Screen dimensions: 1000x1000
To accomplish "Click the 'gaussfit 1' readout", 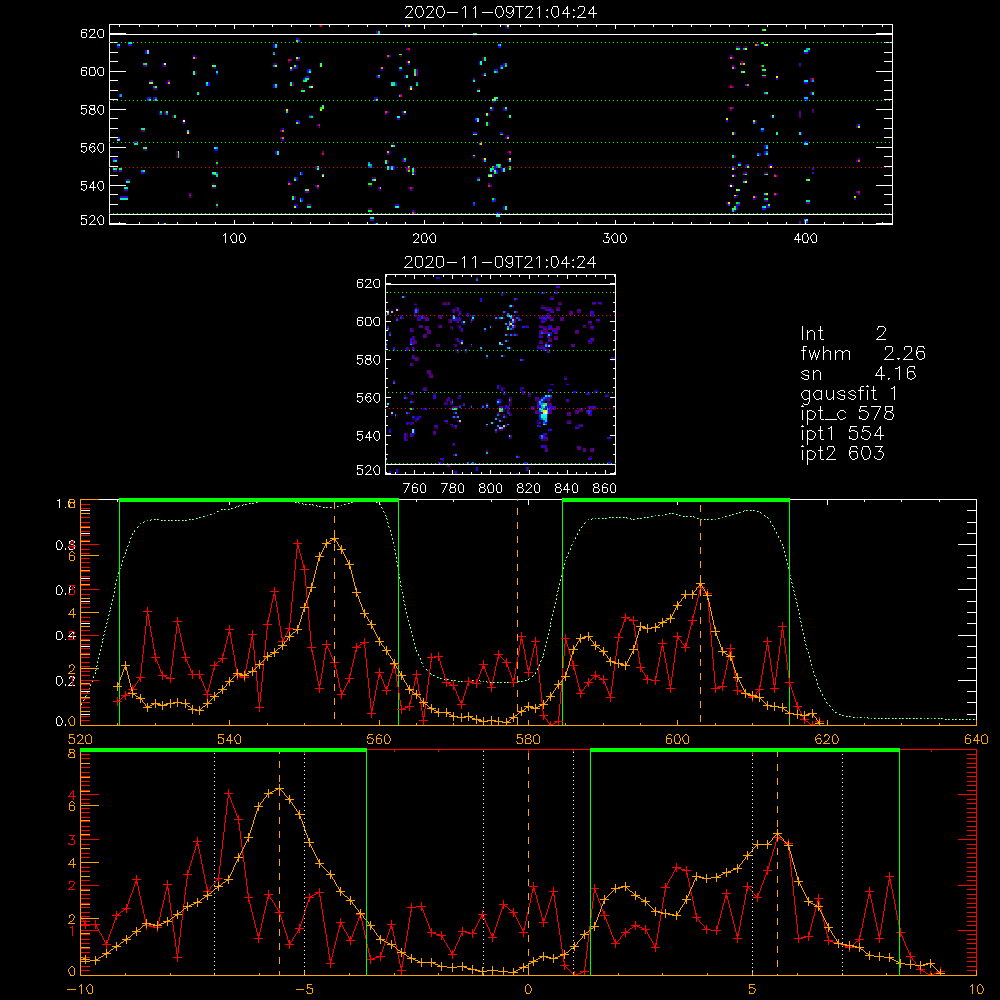I will click(x=849, y=393).
